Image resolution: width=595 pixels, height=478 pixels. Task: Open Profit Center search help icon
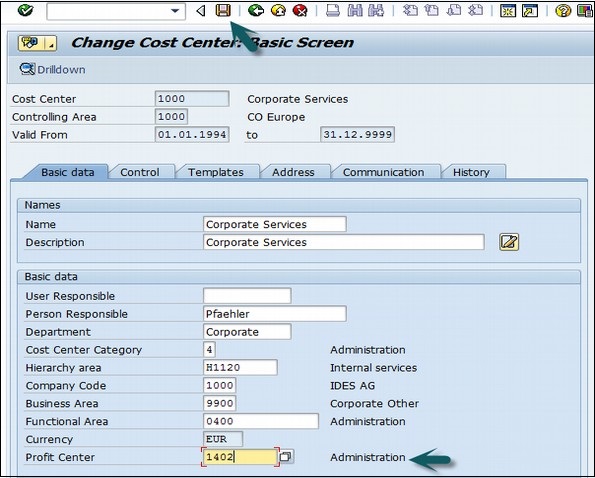coord(286,456)
